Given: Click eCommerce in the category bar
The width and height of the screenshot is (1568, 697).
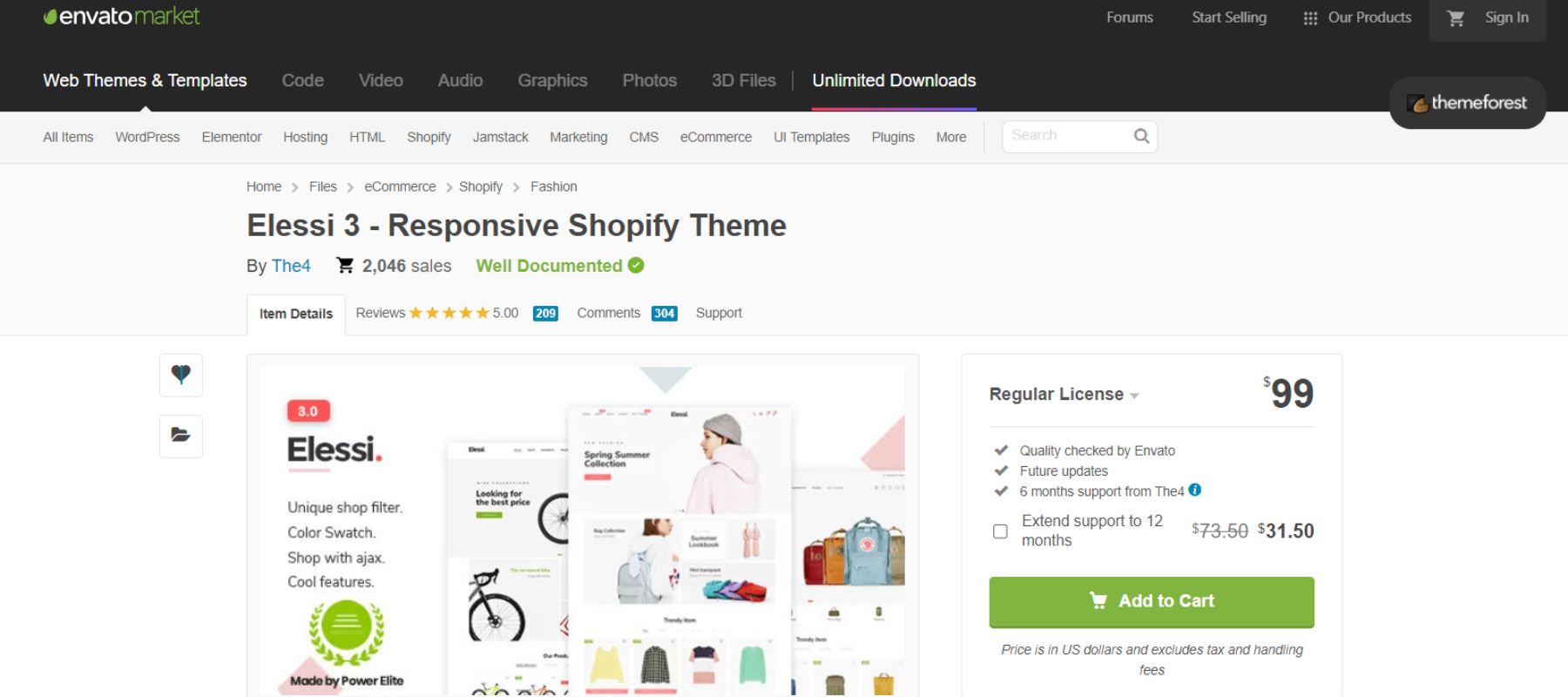Looking at the screenshot, I should 715,137.
